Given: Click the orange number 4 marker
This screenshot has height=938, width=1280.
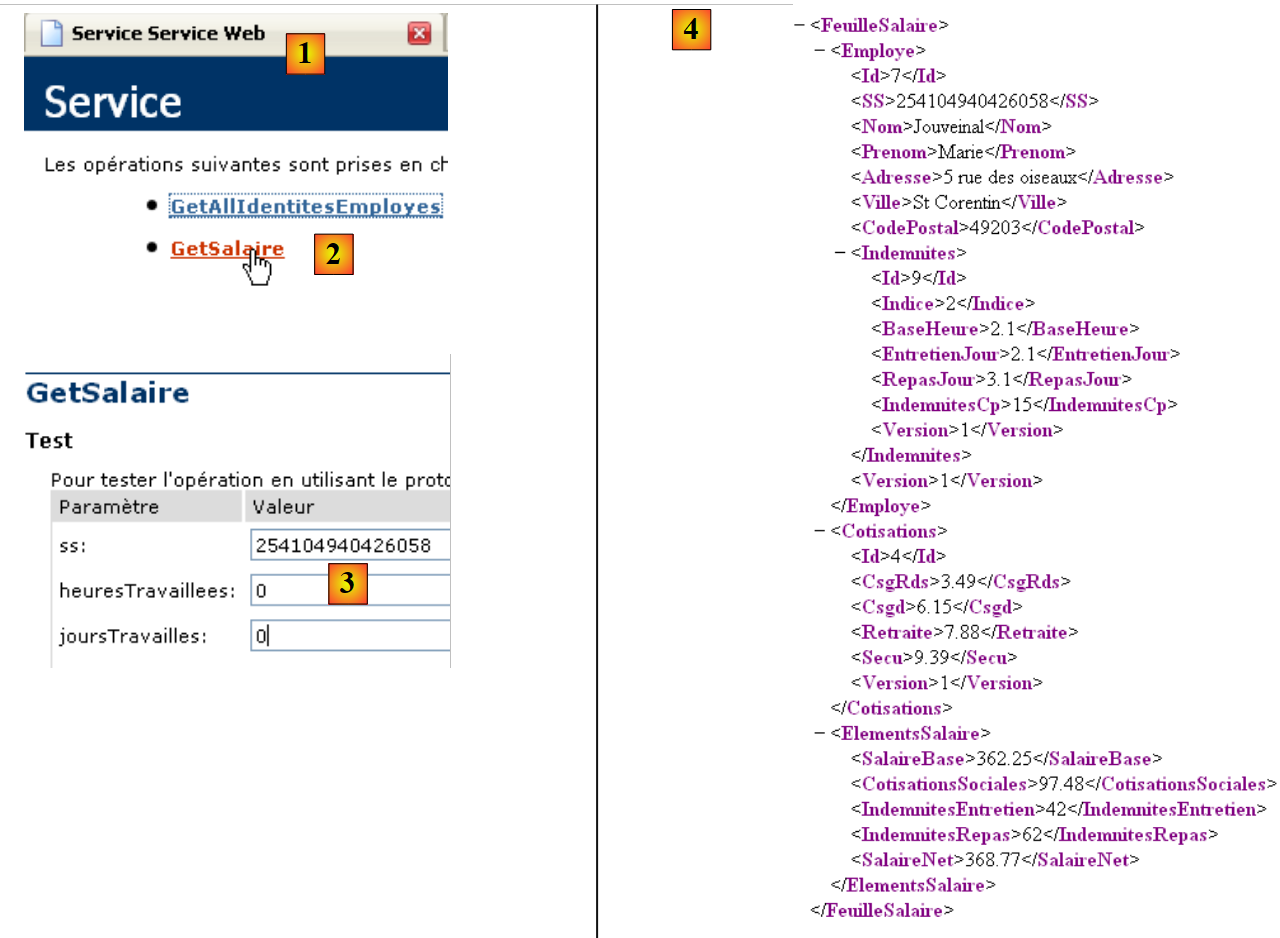Looking at the screenshot, I should click(x=690, y=30).
